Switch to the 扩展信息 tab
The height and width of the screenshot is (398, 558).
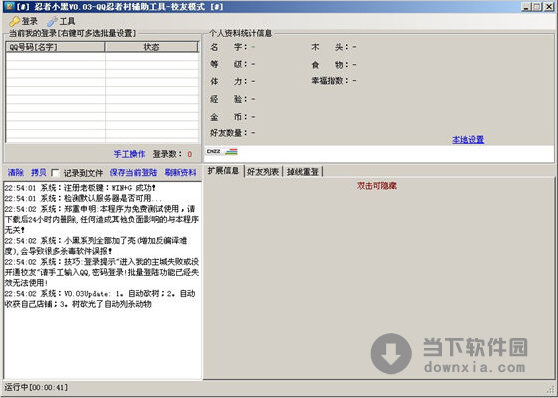[223, 171]
